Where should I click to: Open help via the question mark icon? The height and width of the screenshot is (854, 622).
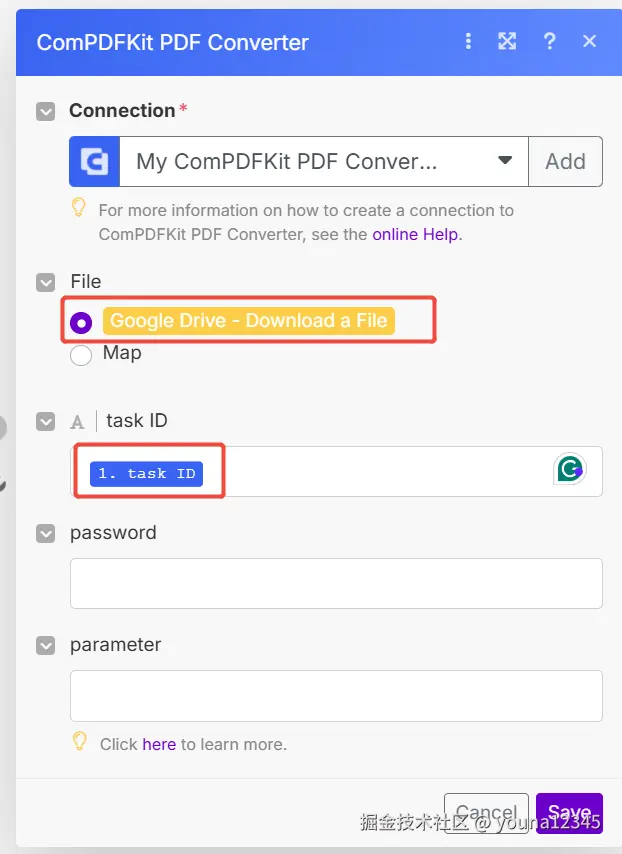(x=549, y=41)
